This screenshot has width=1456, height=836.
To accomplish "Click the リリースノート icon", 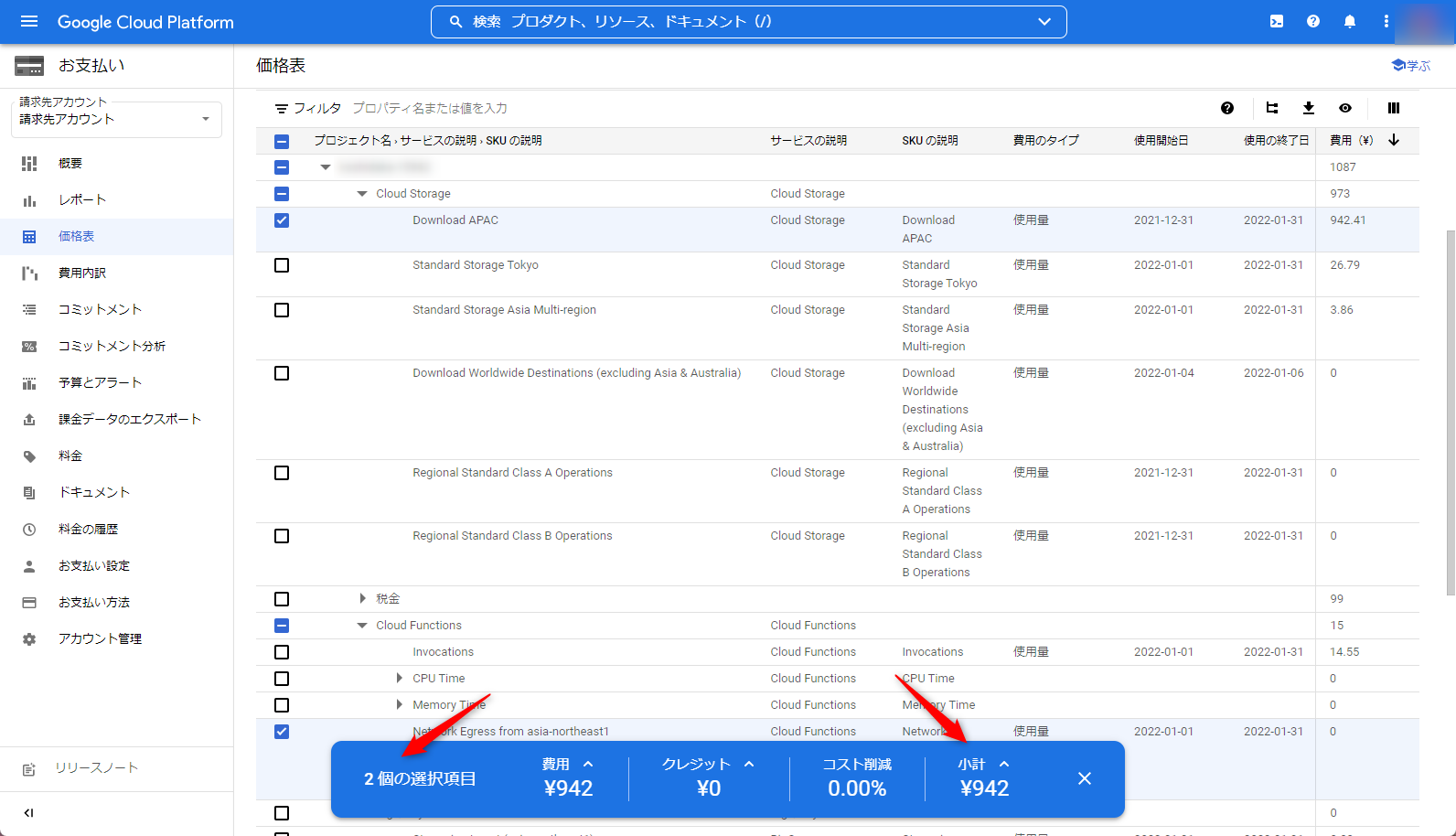I will (29, 769).
